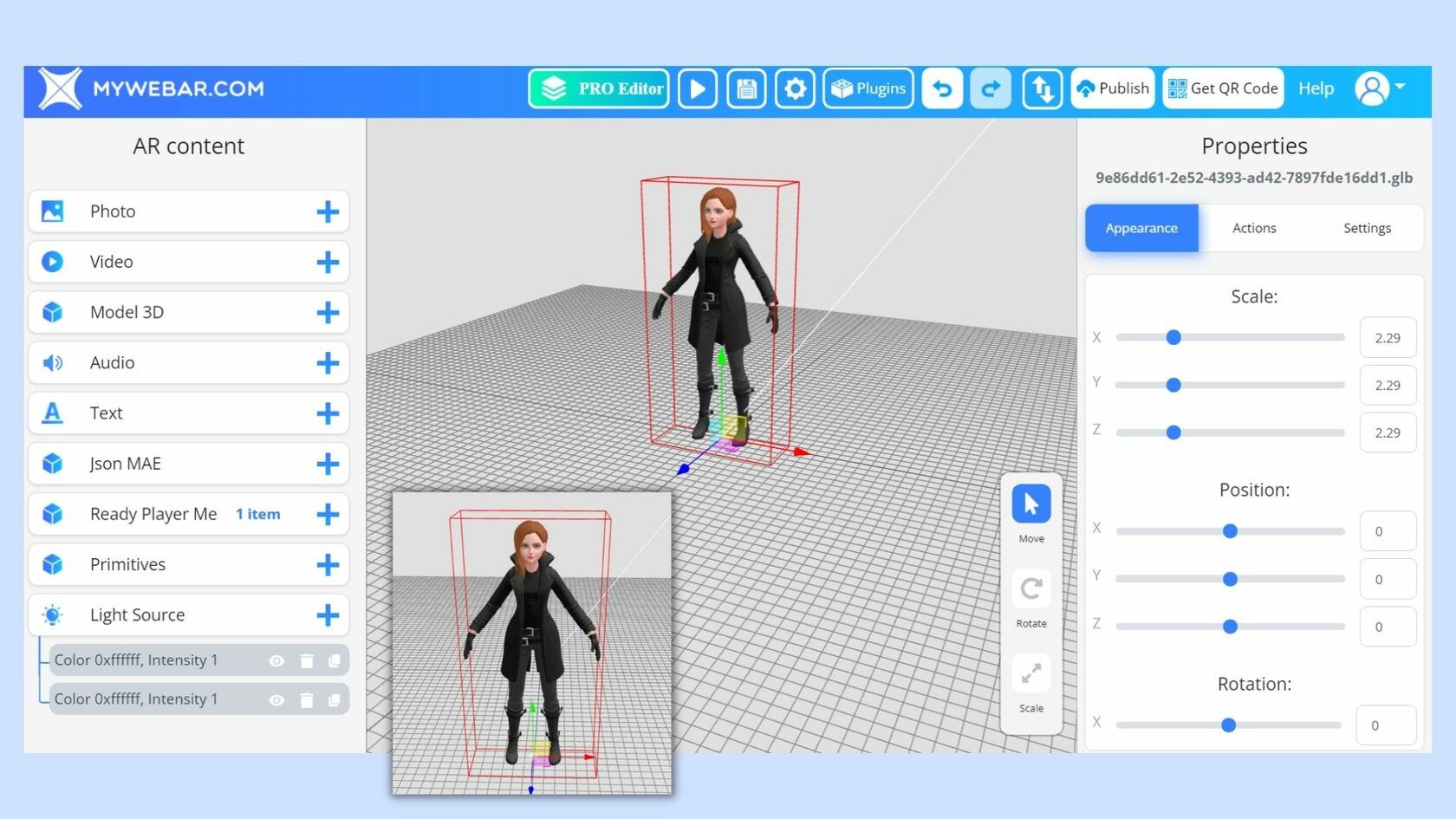1456x819 pixels.
Task: Duplicate the second light source
Action: 335,699
